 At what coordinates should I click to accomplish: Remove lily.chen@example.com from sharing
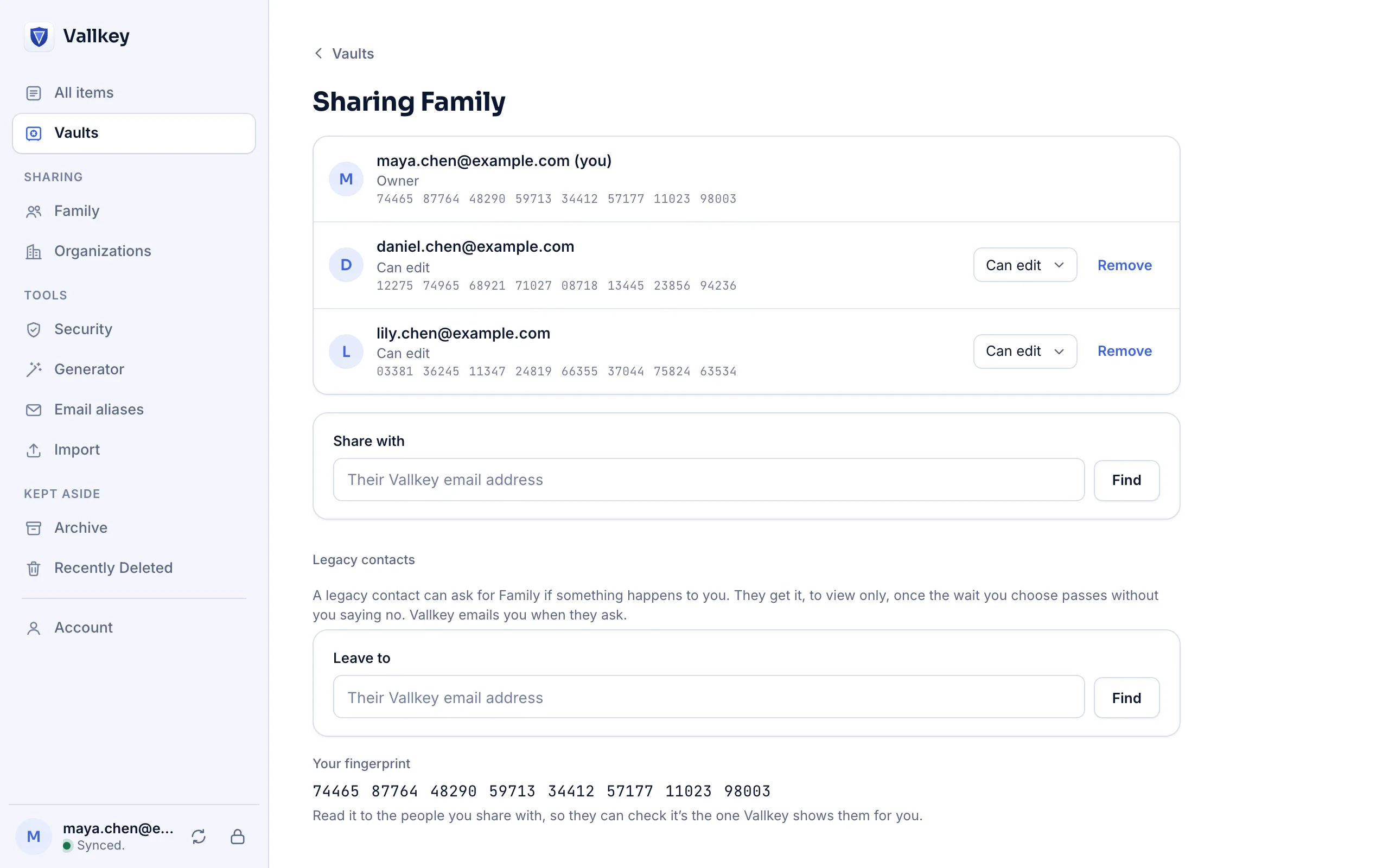pyautogui.click(x=1124, y=351)
